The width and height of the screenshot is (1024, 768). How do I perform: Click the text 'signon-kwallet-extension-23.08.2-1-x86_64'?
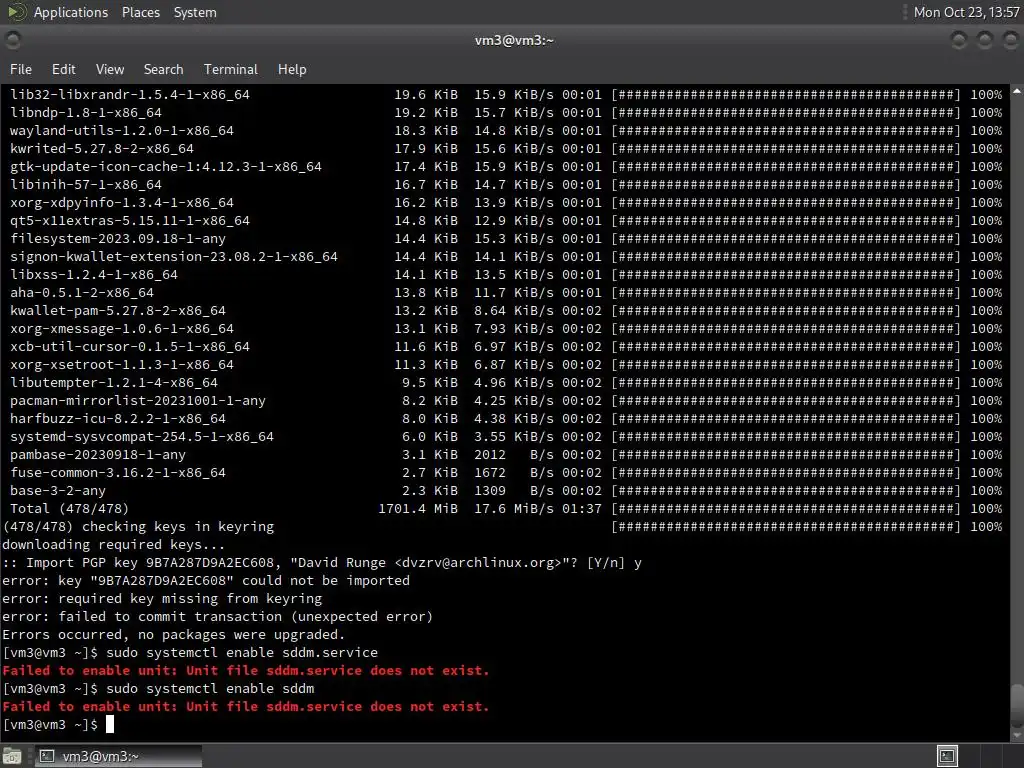pyautogui.click(x=174, y=257)
